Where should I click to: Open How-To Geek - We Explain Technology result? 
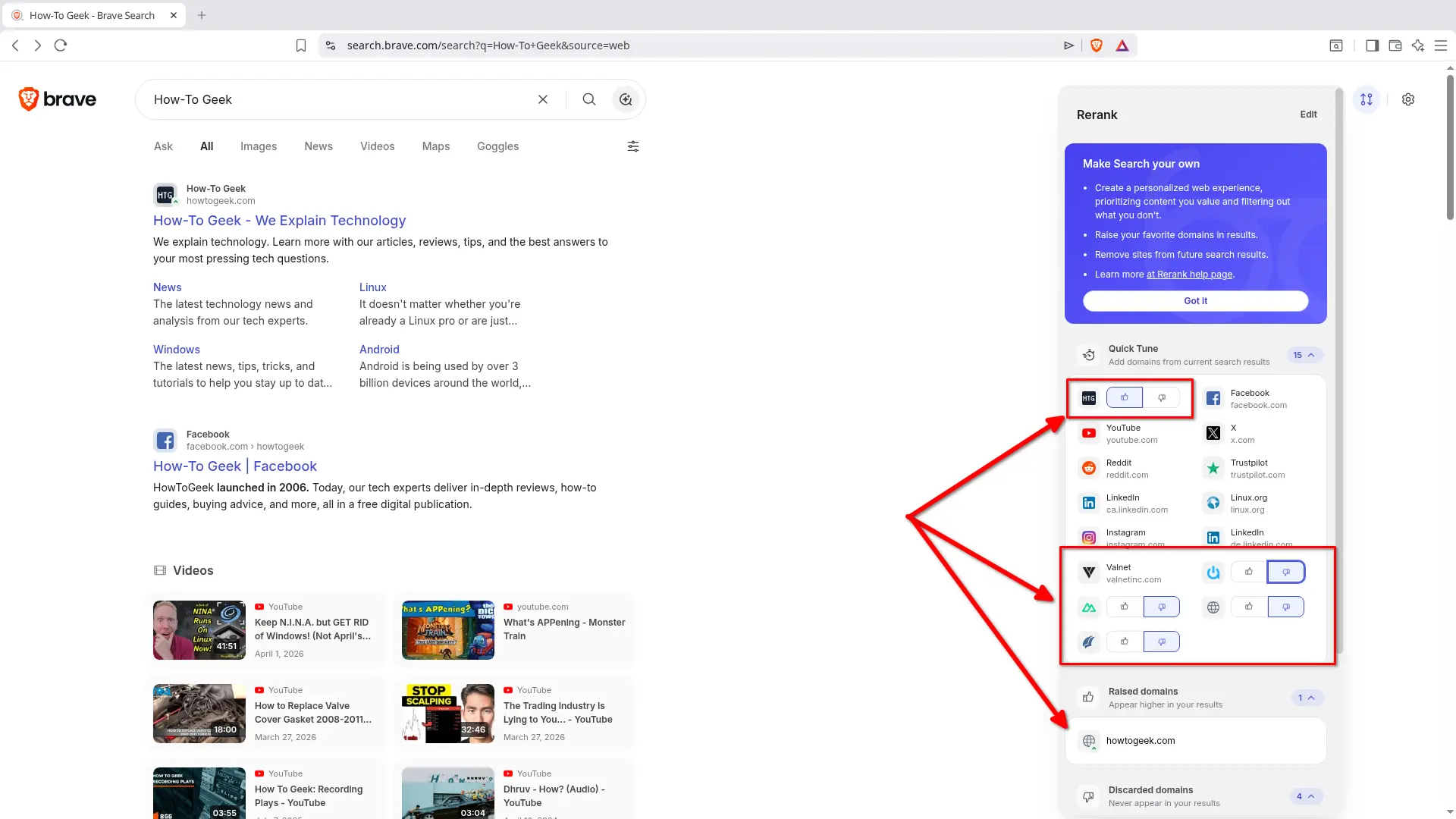click(279, 221)
